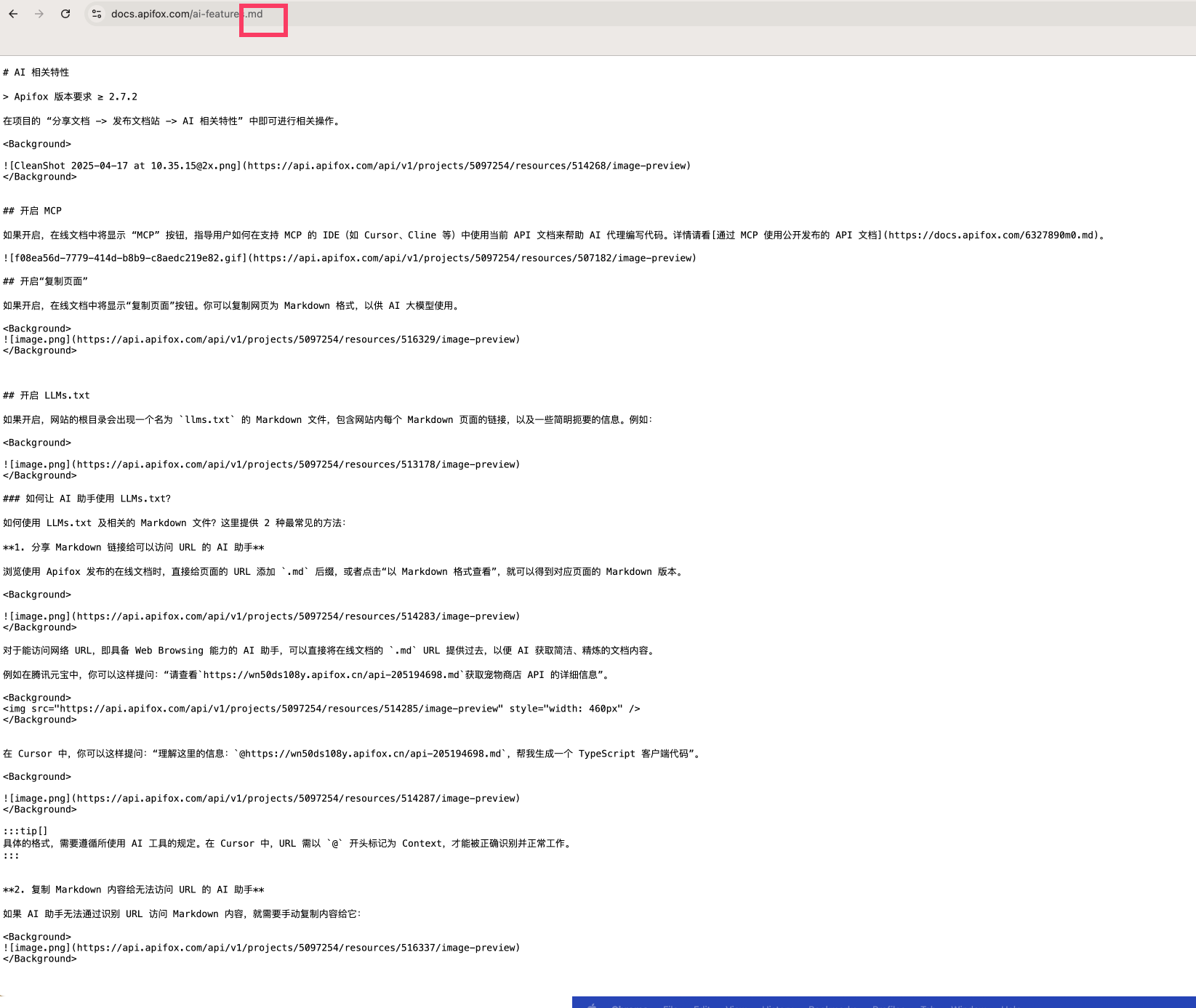Go back using the browser back arrow
The height and width of the screenshot is (1008, 1196).
click(x=13, y=14)
